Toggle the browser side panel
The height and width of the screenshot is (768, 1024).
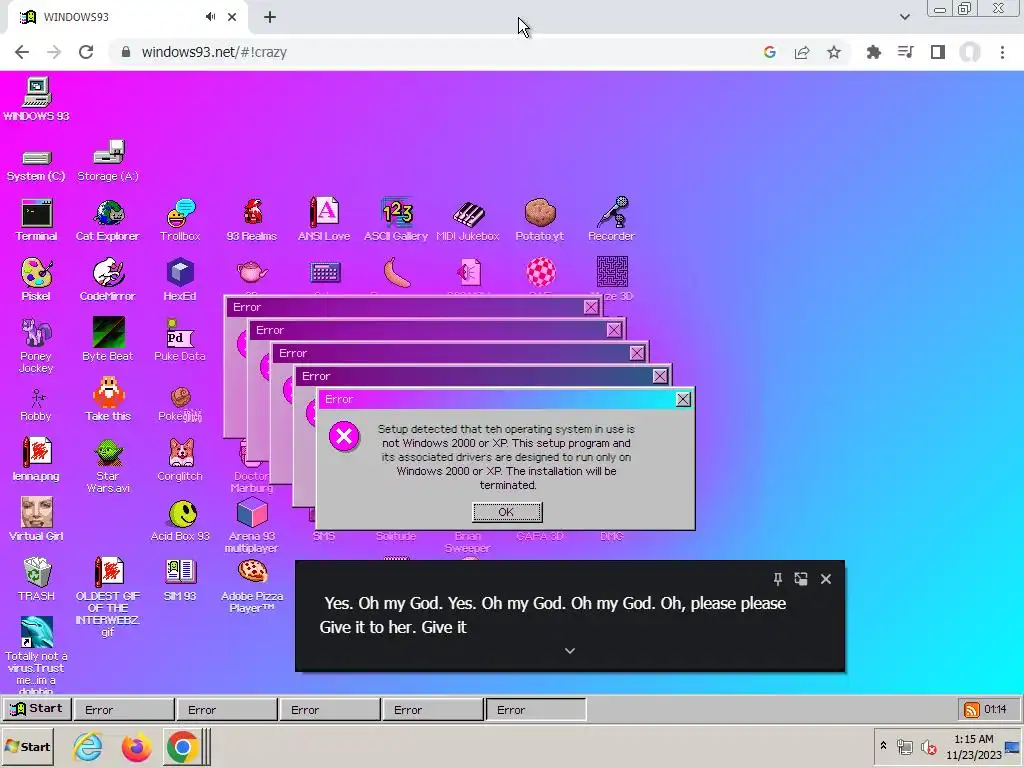938,52
